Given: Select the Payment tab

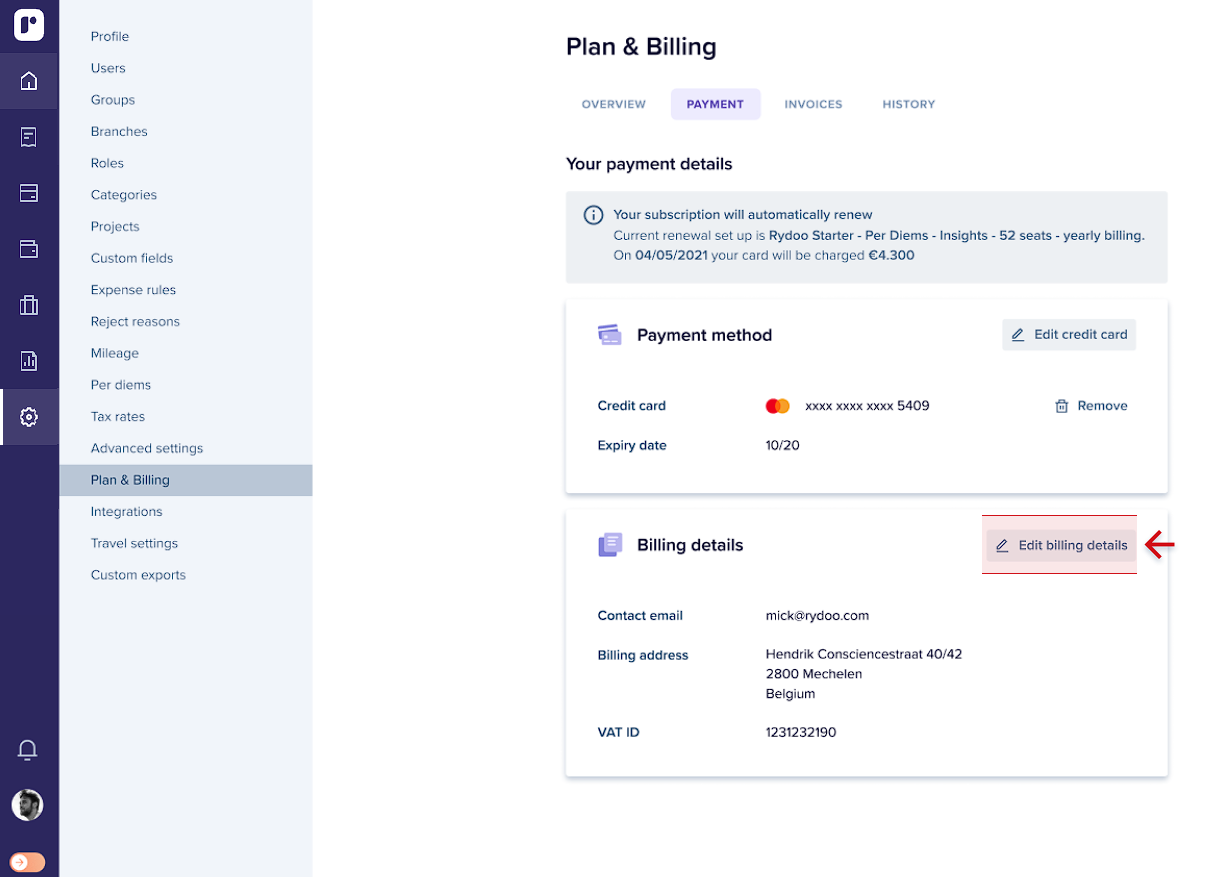Looking at the screenshot, I should (715, 104).
